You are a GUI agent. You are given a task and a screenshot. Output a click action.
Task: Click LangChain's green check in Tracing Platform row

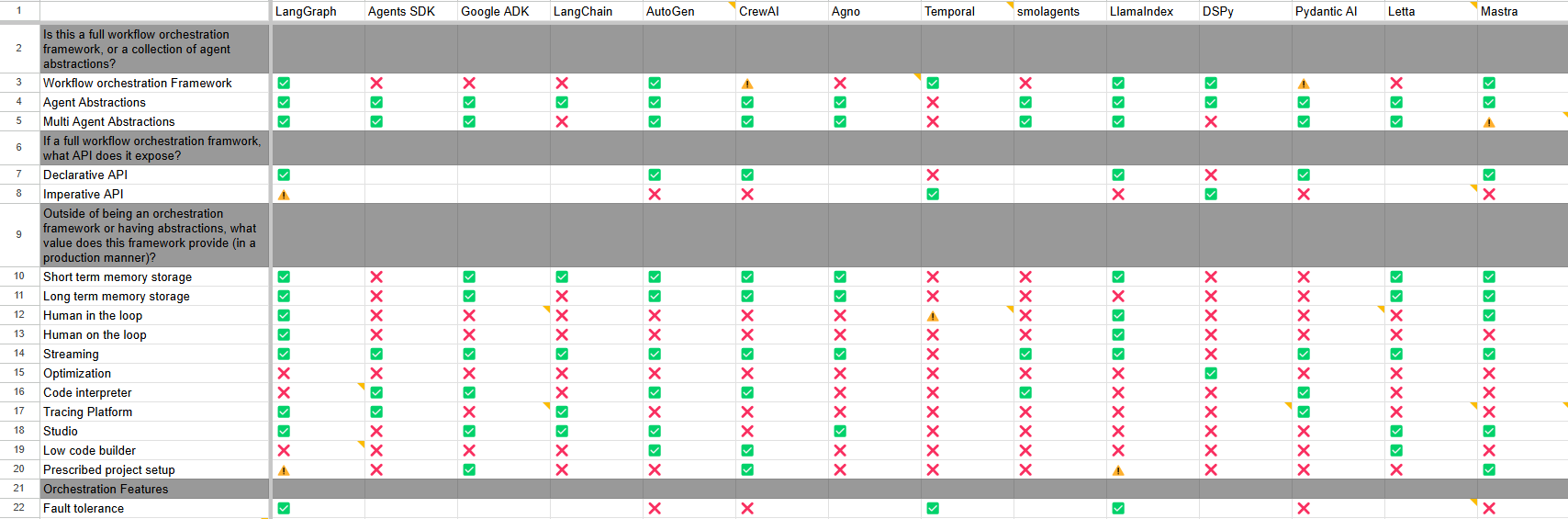(x=562, y=412)
